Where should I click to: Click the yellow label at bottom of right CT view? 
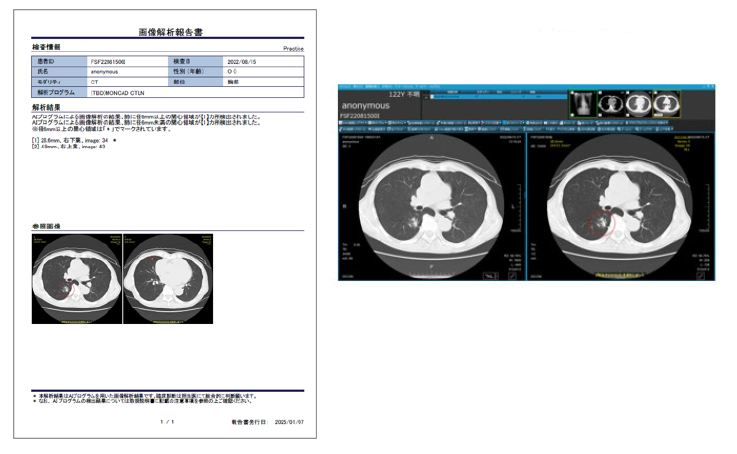tap(620, 276)
